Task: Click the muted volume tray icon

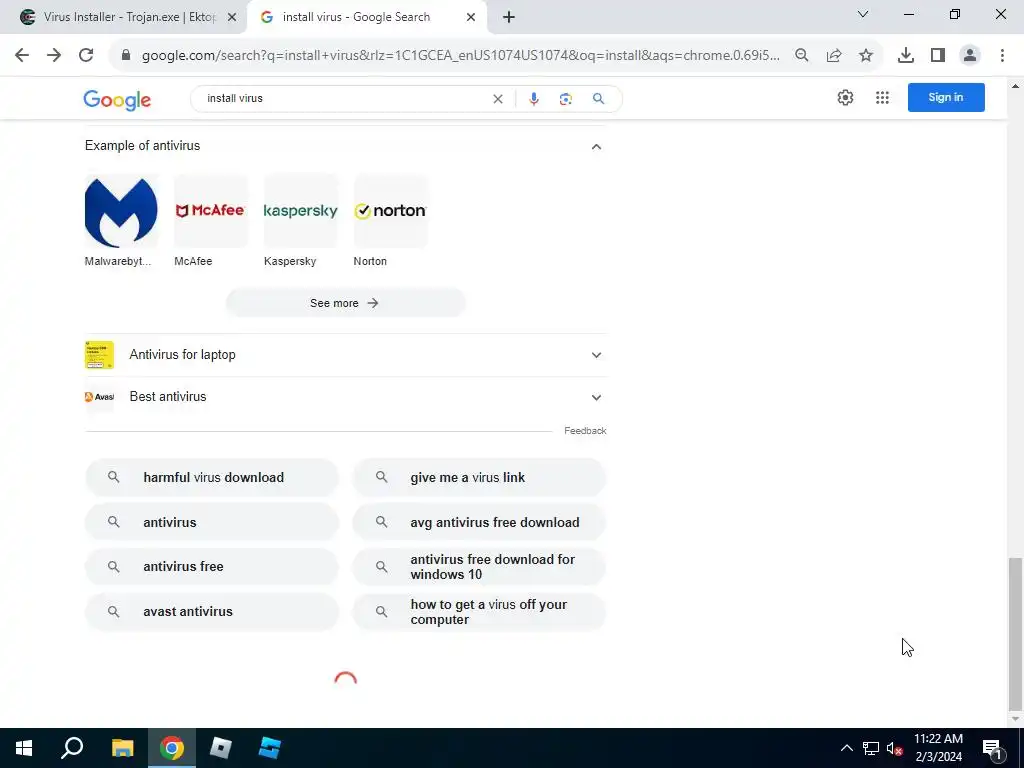Action: pos(894,748)
